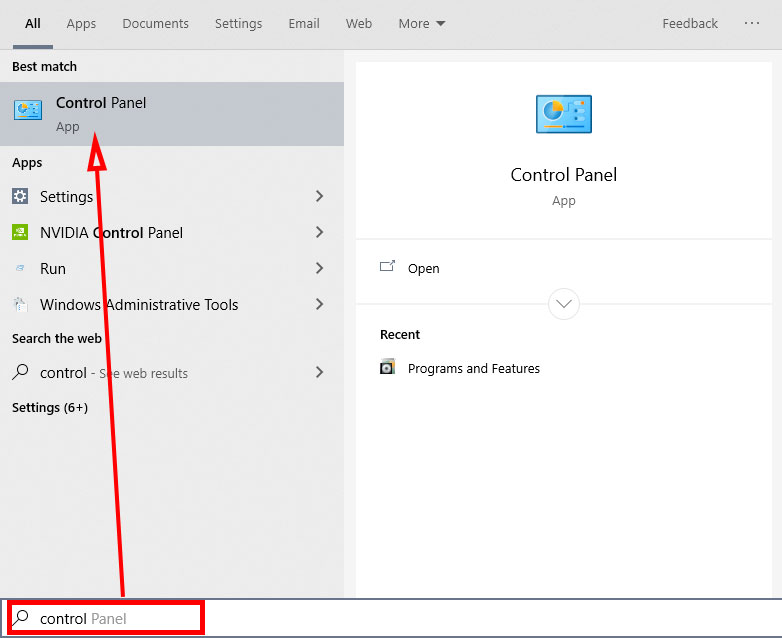Open the three-dot options menu
The height and width of the screenshot is (638, 782).
752,23
